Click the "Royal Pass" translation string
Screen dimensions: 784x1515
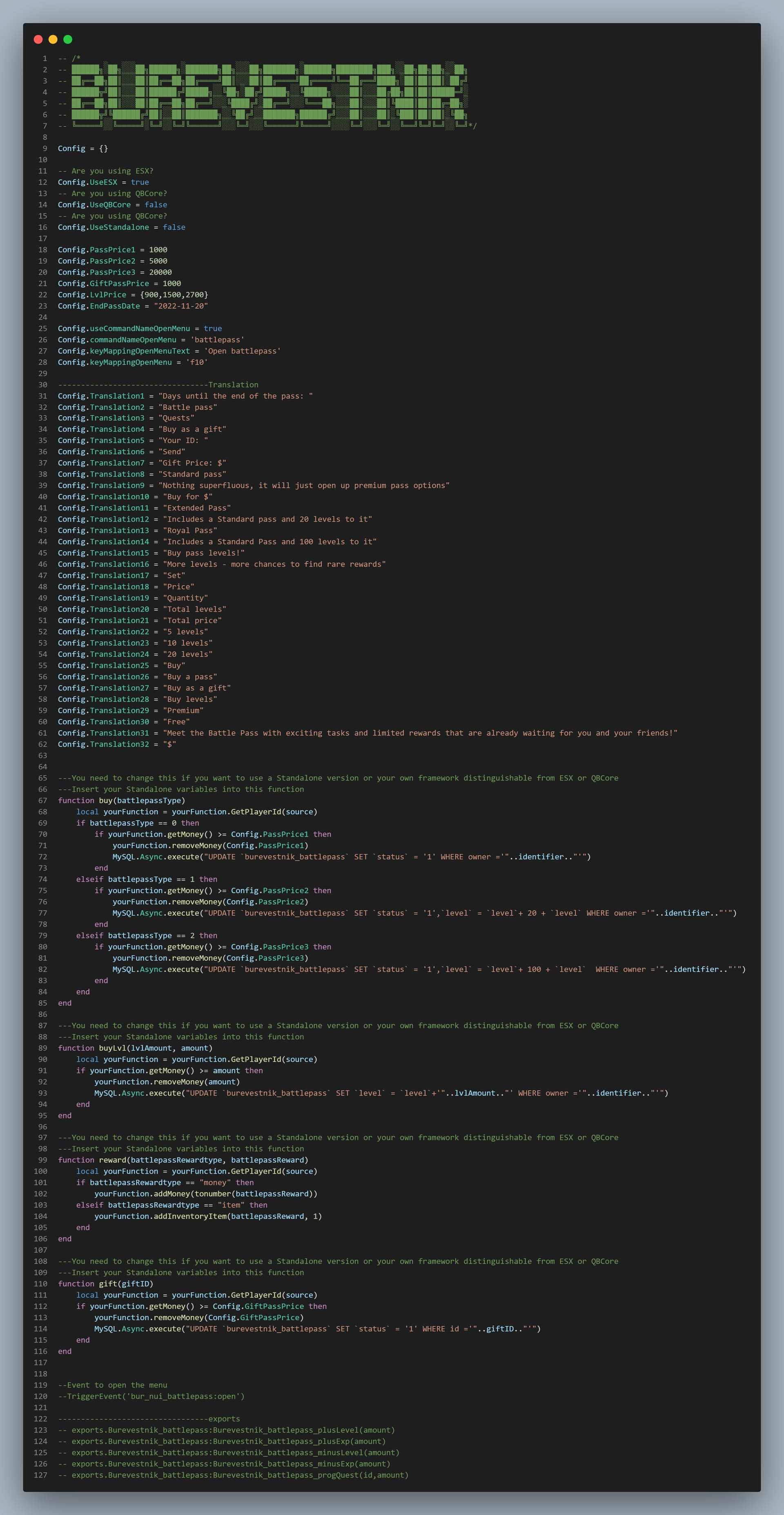pyautogui.click(x=190, y=531)
